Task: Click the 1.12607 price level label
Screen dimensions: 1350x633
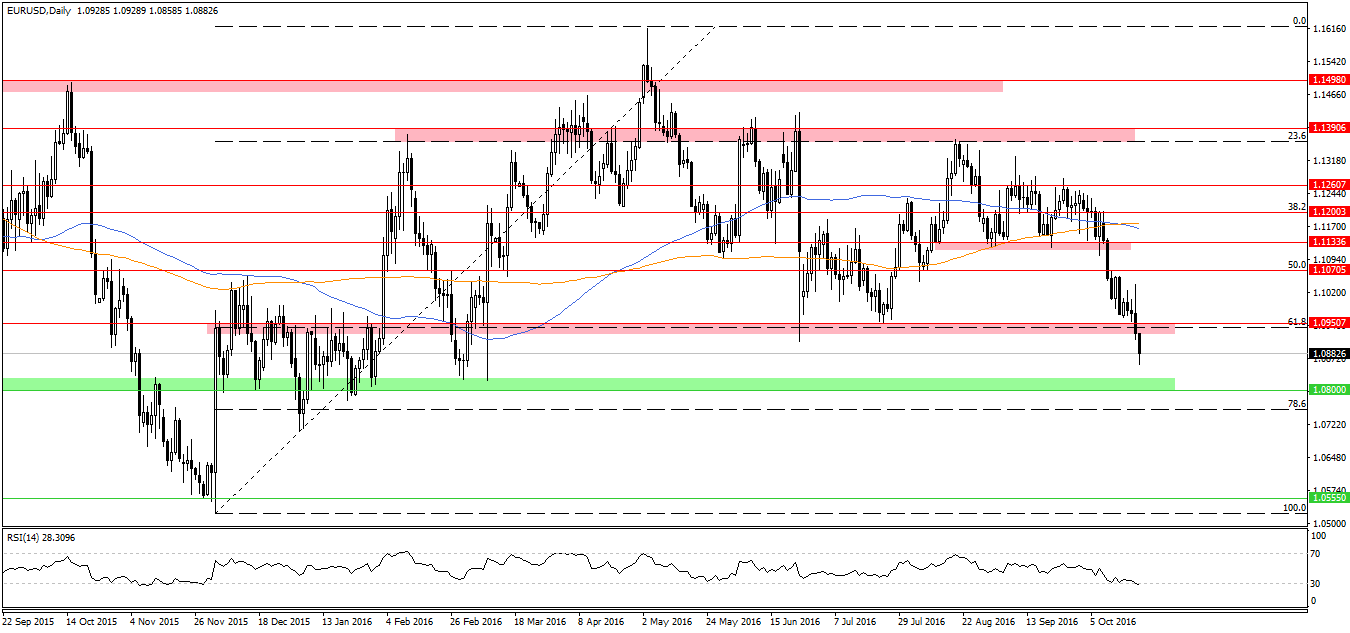Action: click(x=1328, y=185)
